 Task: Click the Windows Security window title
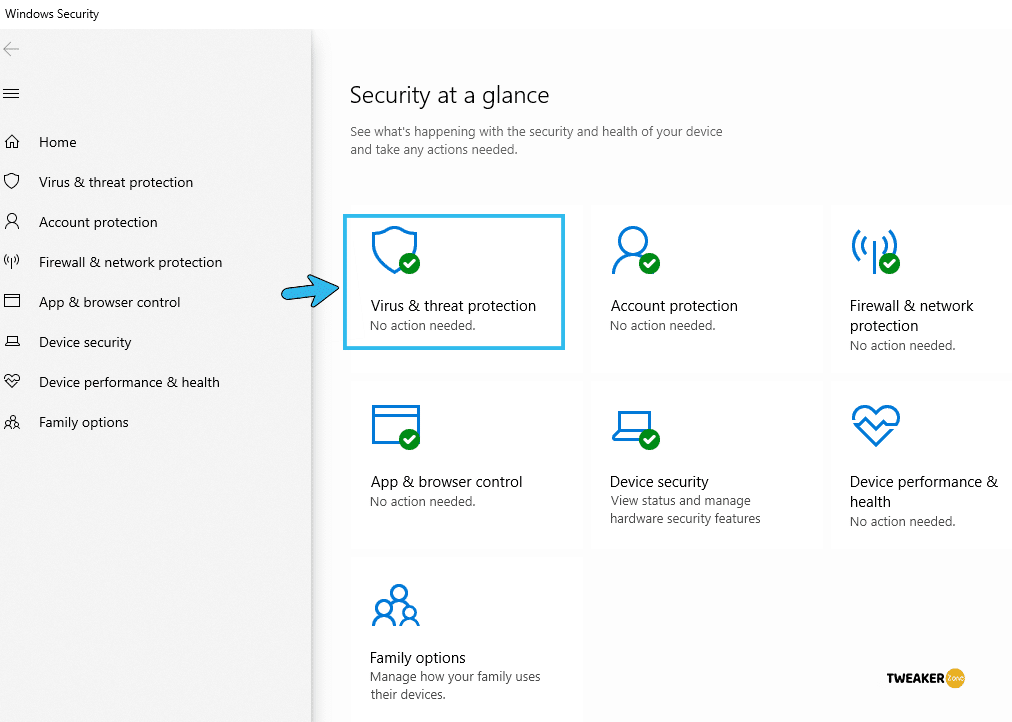(x=52, y=14)
